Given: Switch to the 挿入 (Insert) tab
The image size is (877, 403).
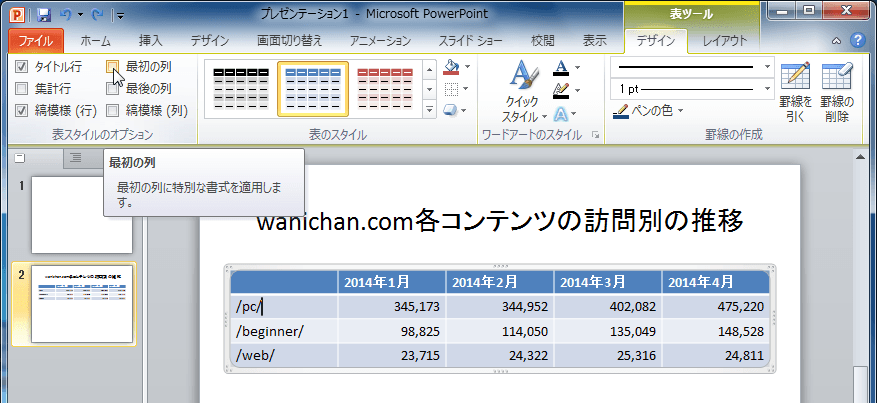Looking at the screenshot, I should pos(150,41).
